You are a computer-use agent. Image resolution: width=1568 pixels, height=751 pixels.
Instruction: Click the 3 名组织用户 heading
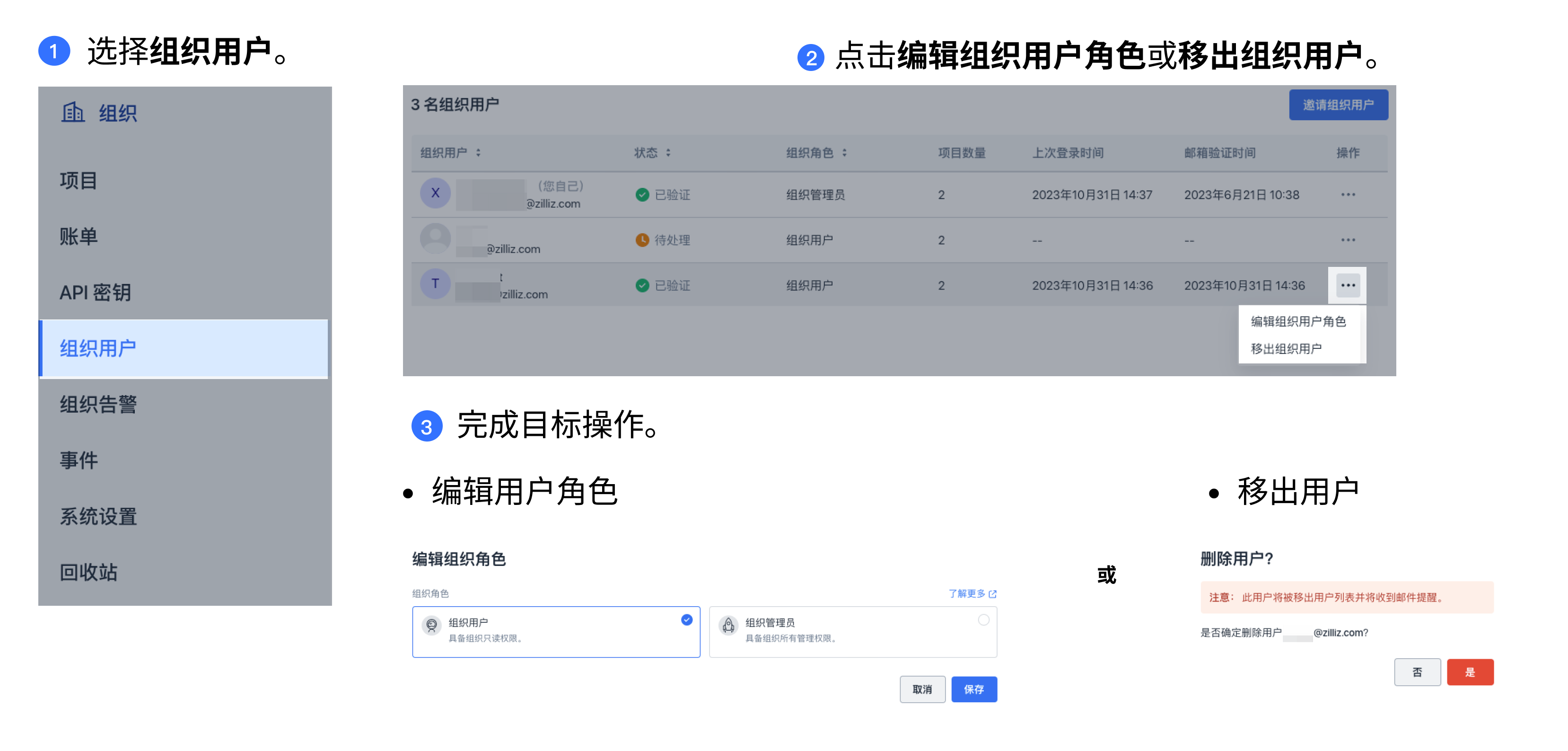click(455, 105)
